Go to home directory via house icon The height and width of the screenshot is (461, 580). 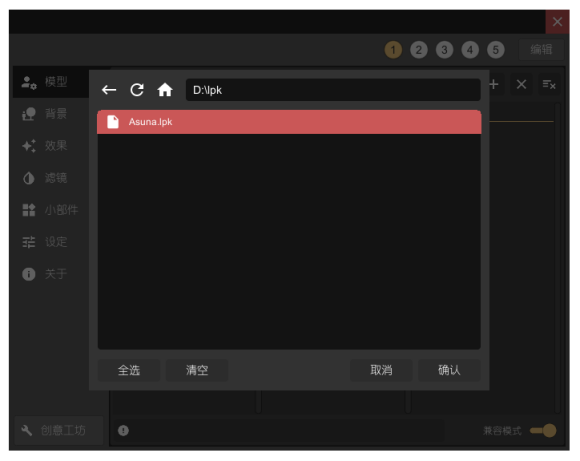[165, 90]
